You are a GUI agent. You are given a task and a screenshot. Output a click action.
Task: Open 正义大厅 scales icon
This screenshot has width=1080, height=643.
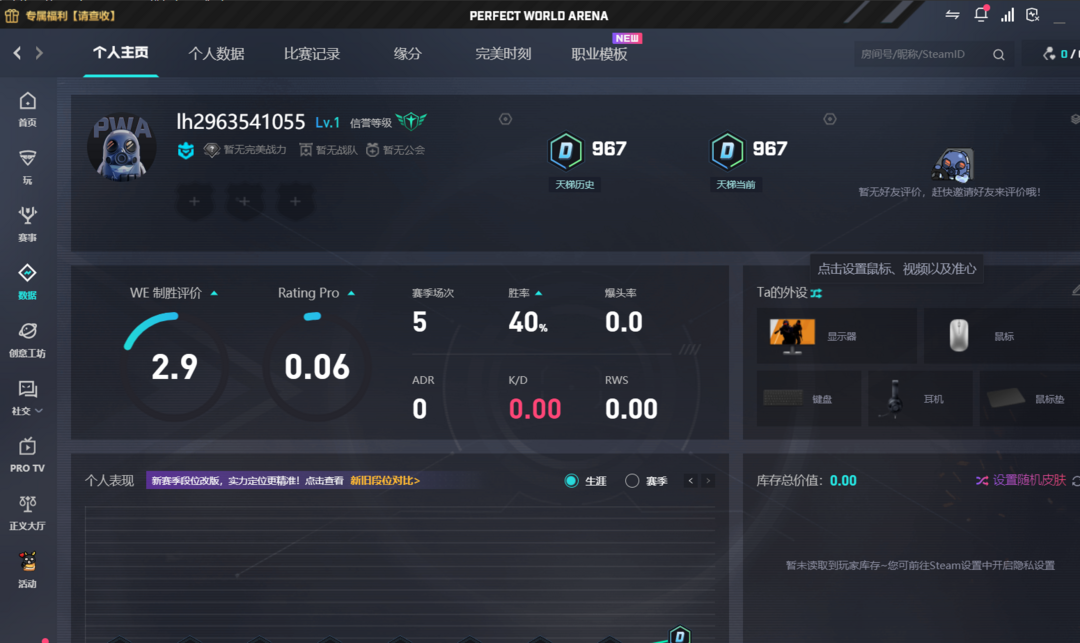tap(27, 511)
